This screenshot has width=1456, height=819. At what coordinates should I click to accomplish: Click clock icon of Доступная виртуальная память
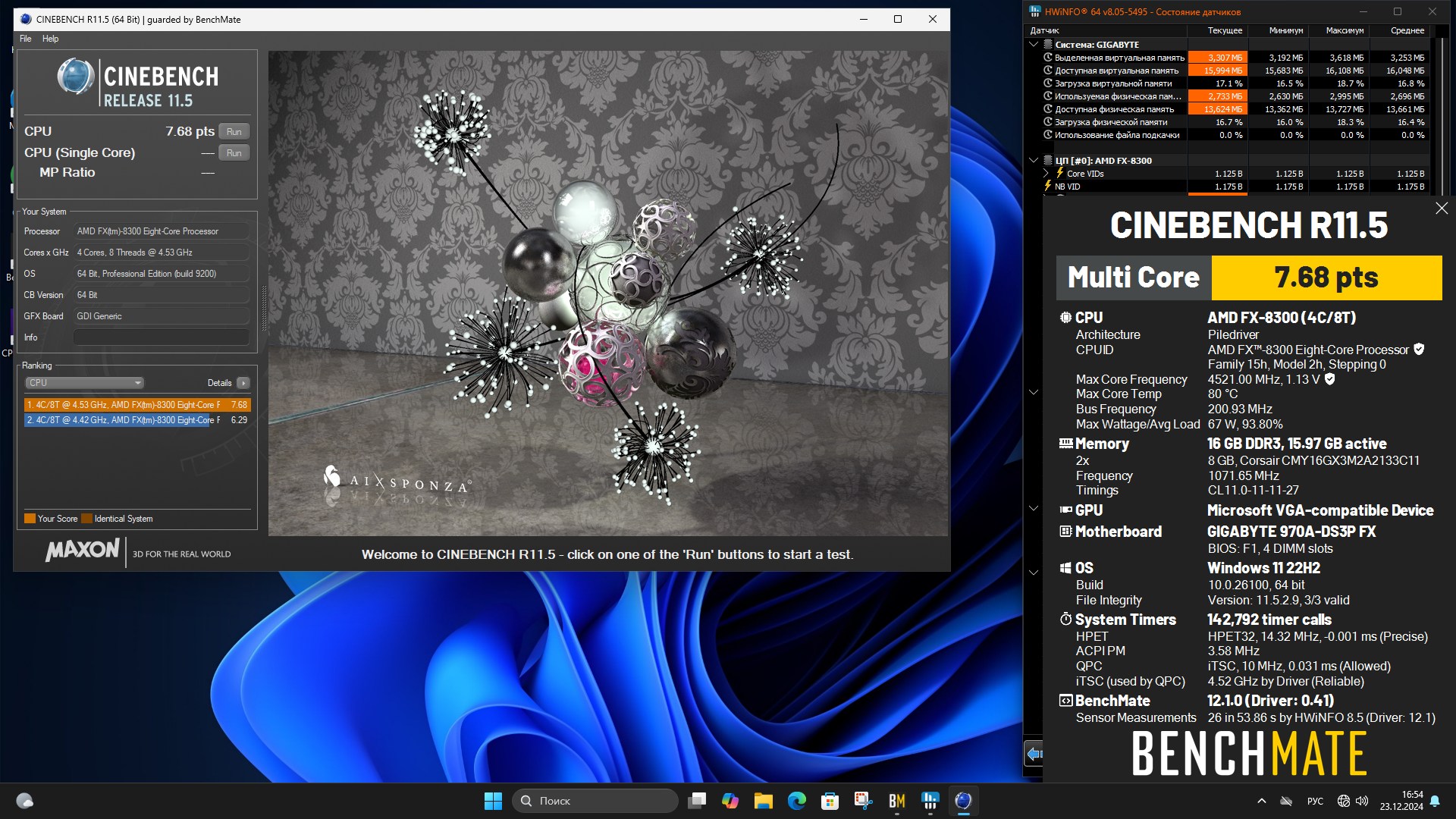point(1048,71)
